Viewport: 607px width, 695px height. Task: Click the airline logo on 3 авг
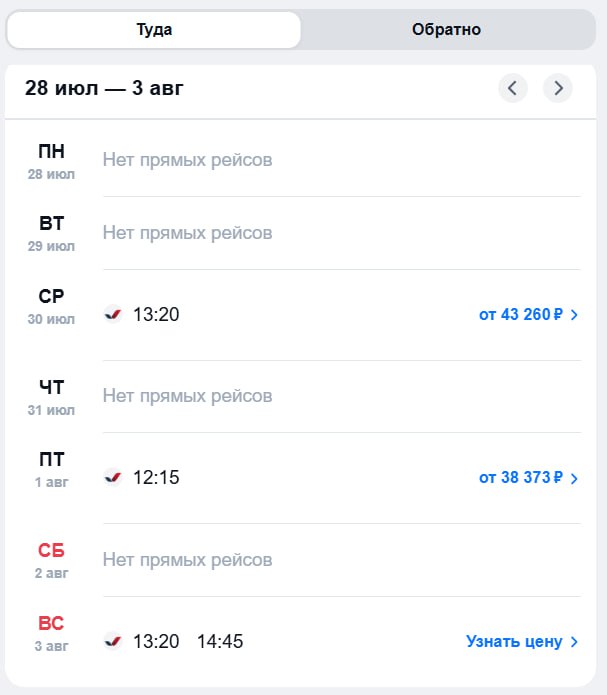pyautogui.click(x=113, y=641)
